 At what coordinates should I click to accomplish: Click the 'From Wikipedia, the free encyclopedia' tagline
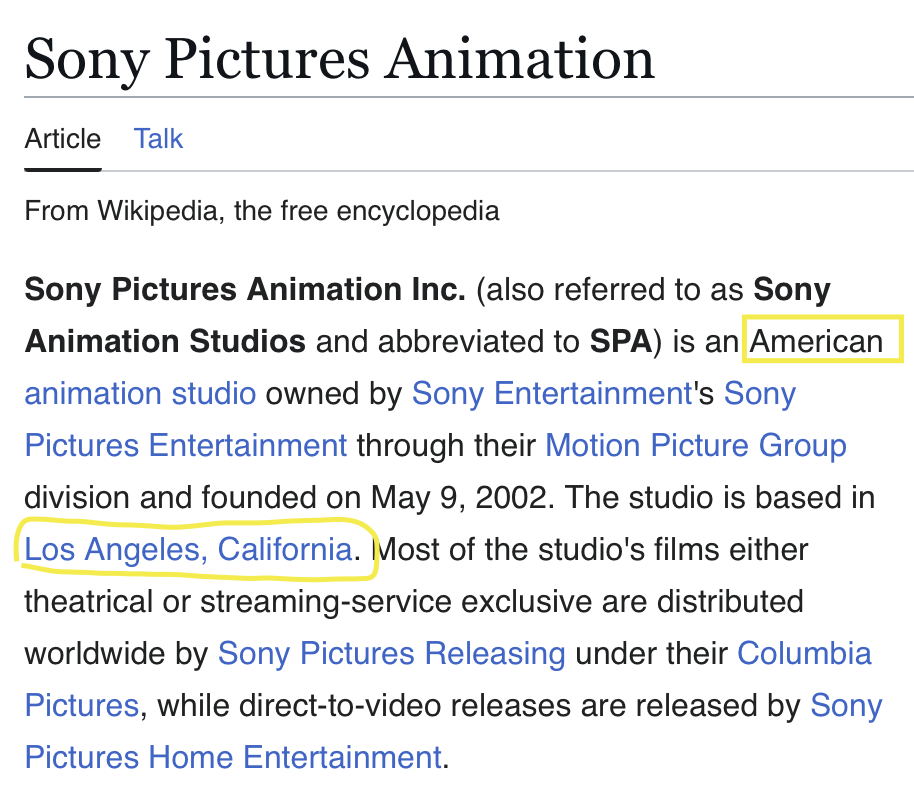(262, 211)
